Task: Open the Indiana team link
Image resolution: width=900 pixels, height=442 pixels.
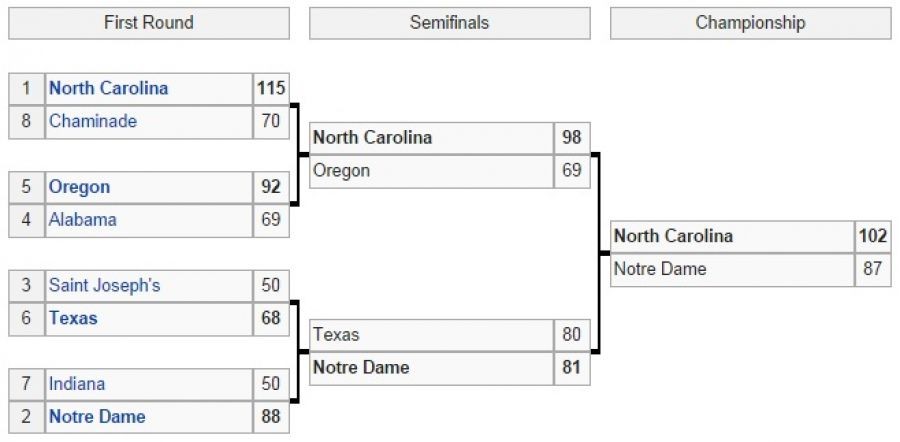Action: pos(77,384)
